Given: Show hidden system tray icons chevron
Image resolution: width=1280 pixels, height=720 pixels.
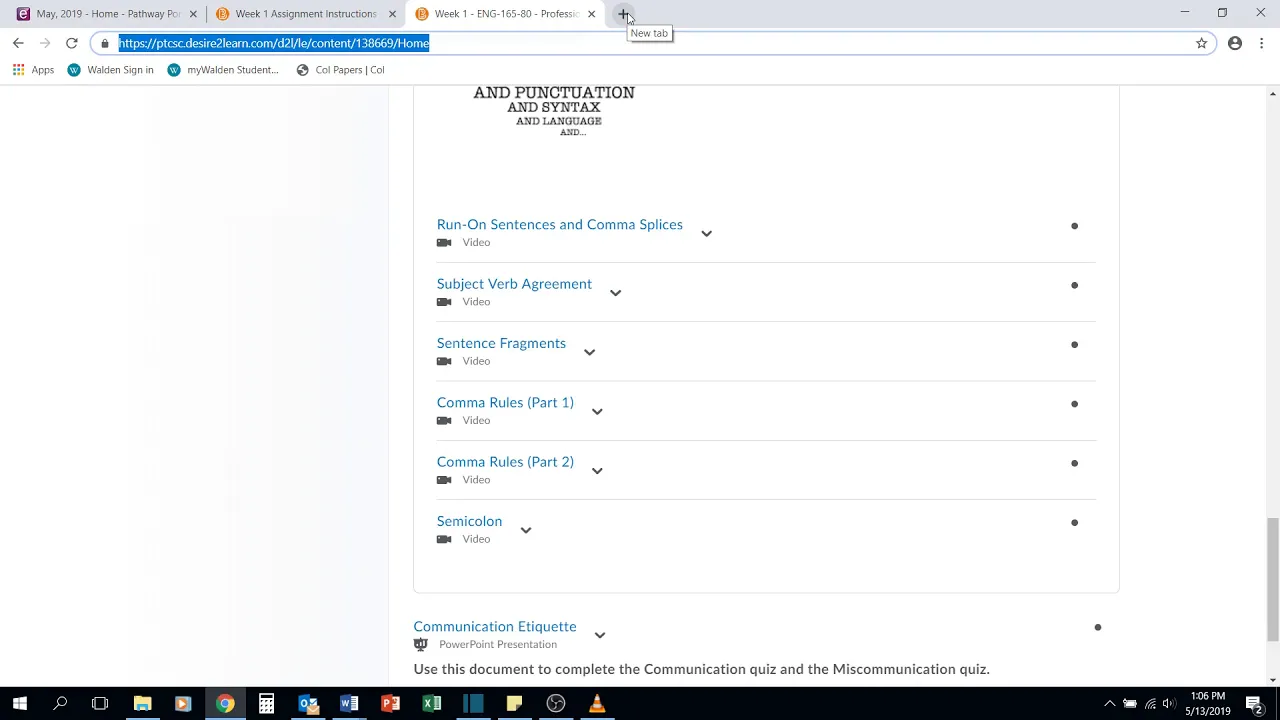Looking at the screenshot, I should pyautogui.click(x=1109, y=704).
